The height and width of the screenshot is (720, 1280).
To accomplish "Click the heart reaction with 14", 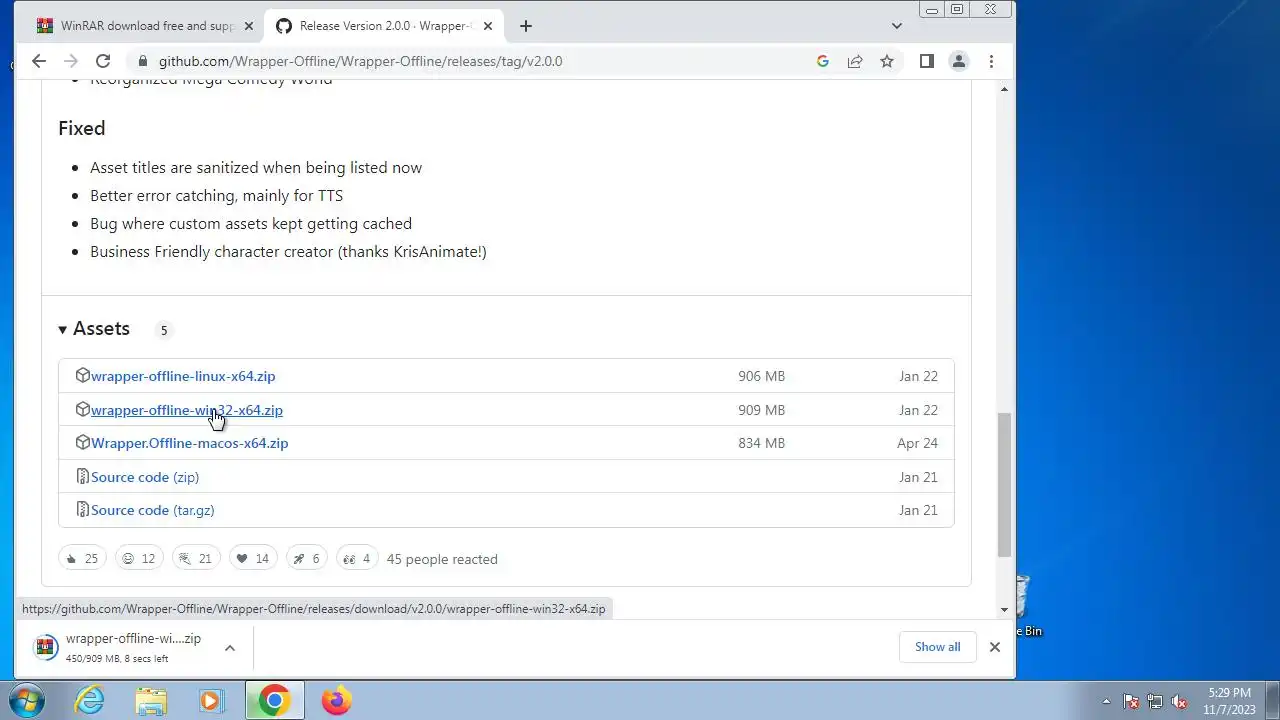I will 253,559.
